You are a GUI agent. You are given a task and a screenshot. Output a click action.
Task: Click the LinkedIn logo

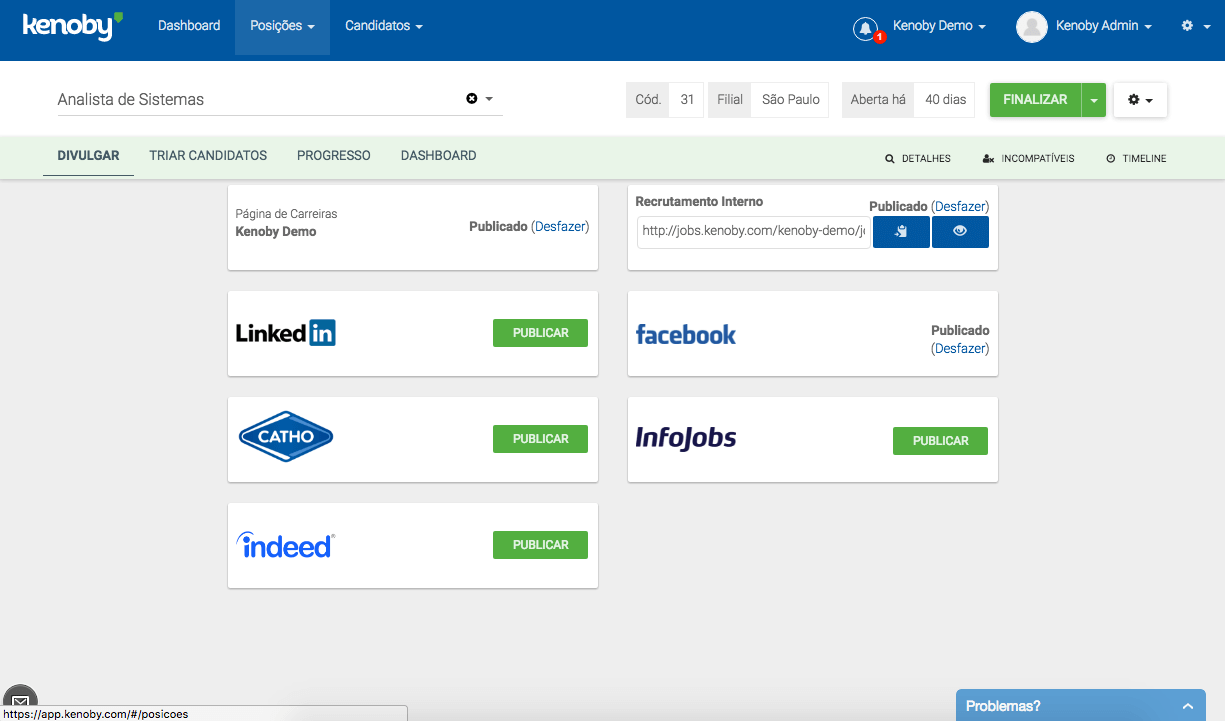(x=286, y=333)
